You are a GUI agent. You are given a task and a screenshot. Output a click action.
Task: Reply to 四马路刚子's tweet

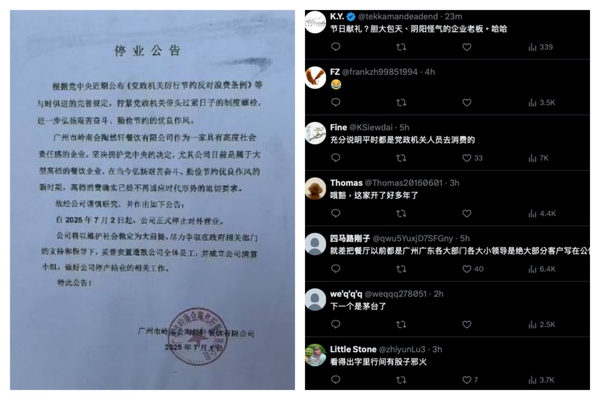(336, 269)
